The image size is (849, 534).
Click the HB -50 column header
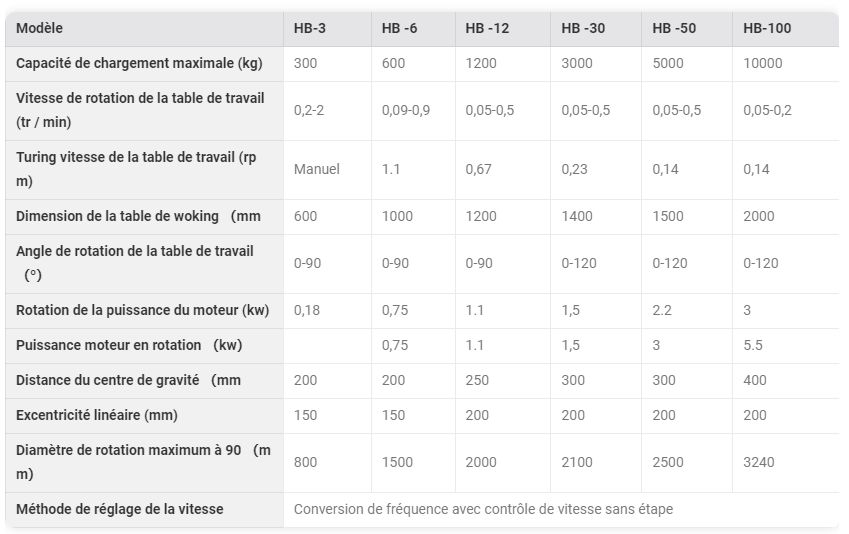click(674, 28)
